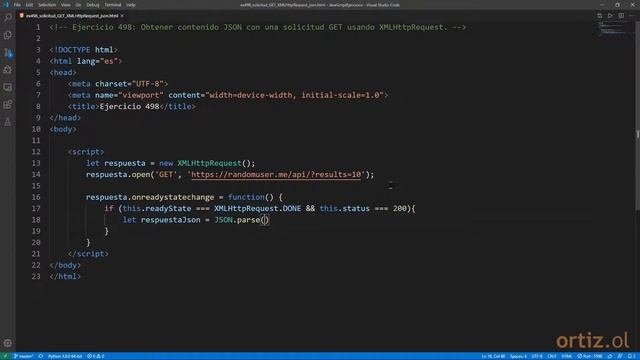Image resolution: width=640 pixels, height=360 pixels.
Task: Click the Live Server Port status item
Action: [590, 356]
